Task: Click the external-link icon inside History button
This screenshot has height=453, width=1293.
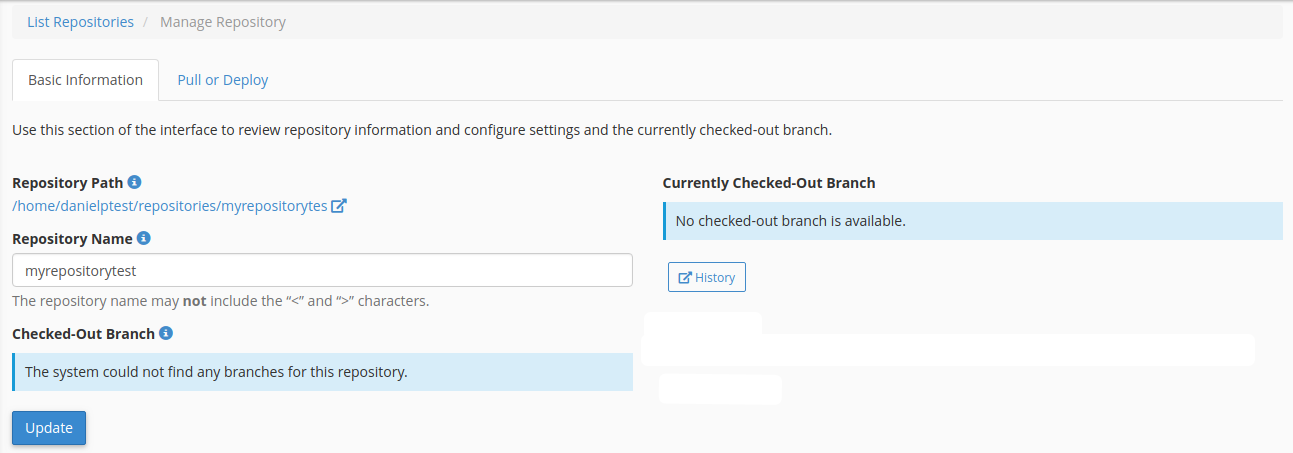Action: (685, 277)
